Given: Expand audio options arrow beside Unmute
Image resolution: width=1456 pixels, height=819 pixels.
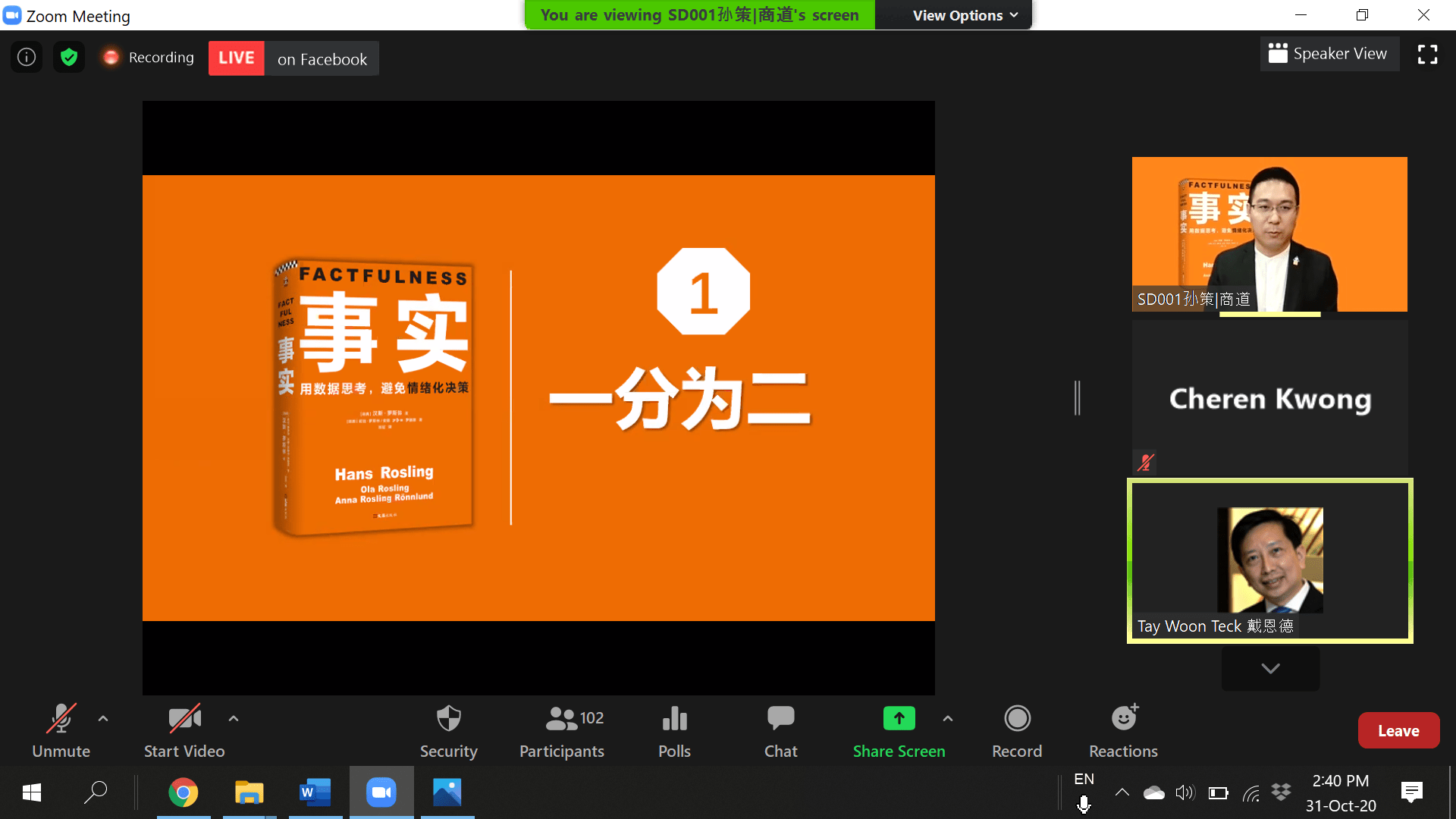Looking at the screenshot, I should 103,718.
